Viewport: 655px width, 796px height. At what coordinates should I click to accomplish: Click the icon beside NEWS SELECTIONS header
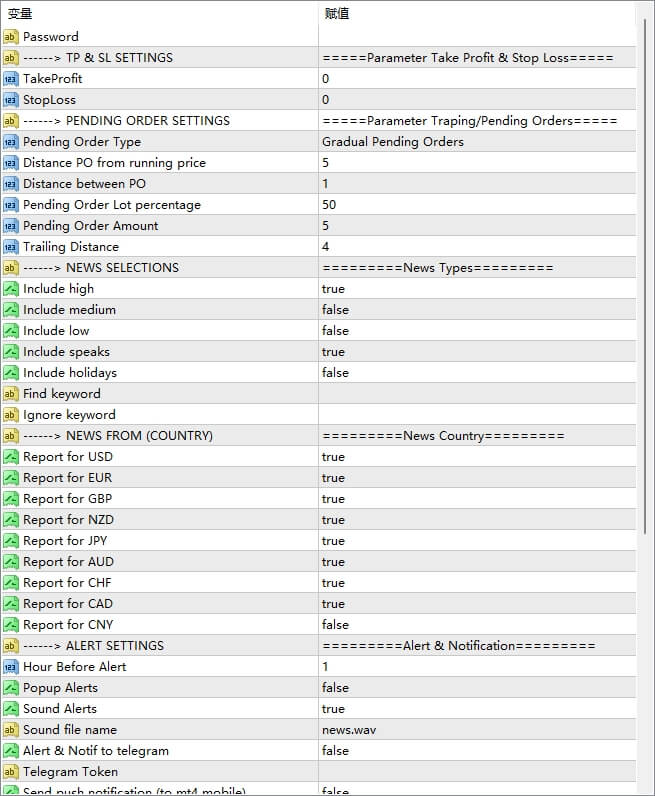(x=11, y=268)
